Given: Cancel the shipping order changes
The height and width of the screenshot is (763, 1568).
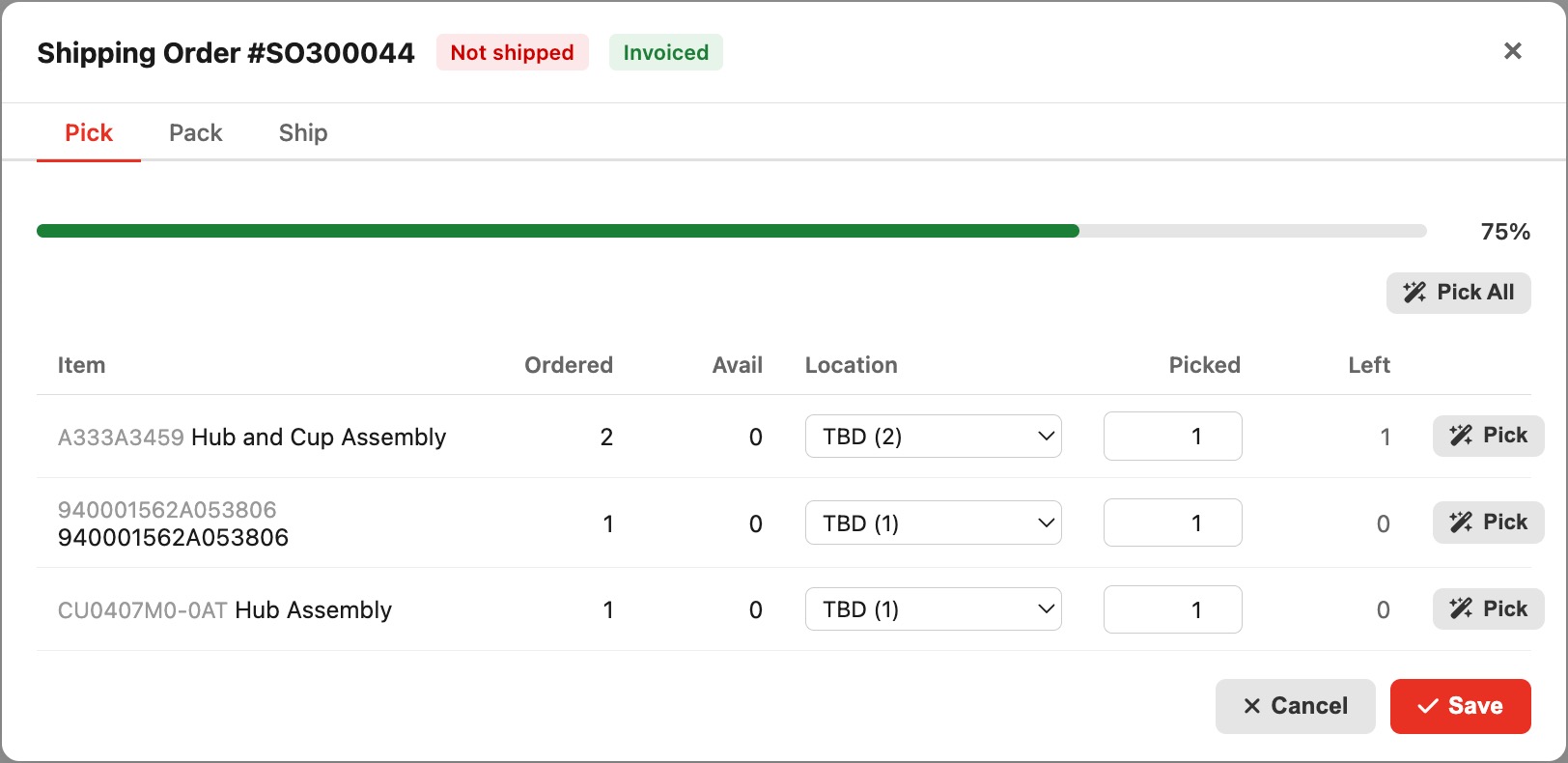Looking at the screenshot, I should (x=1295, y=706).
